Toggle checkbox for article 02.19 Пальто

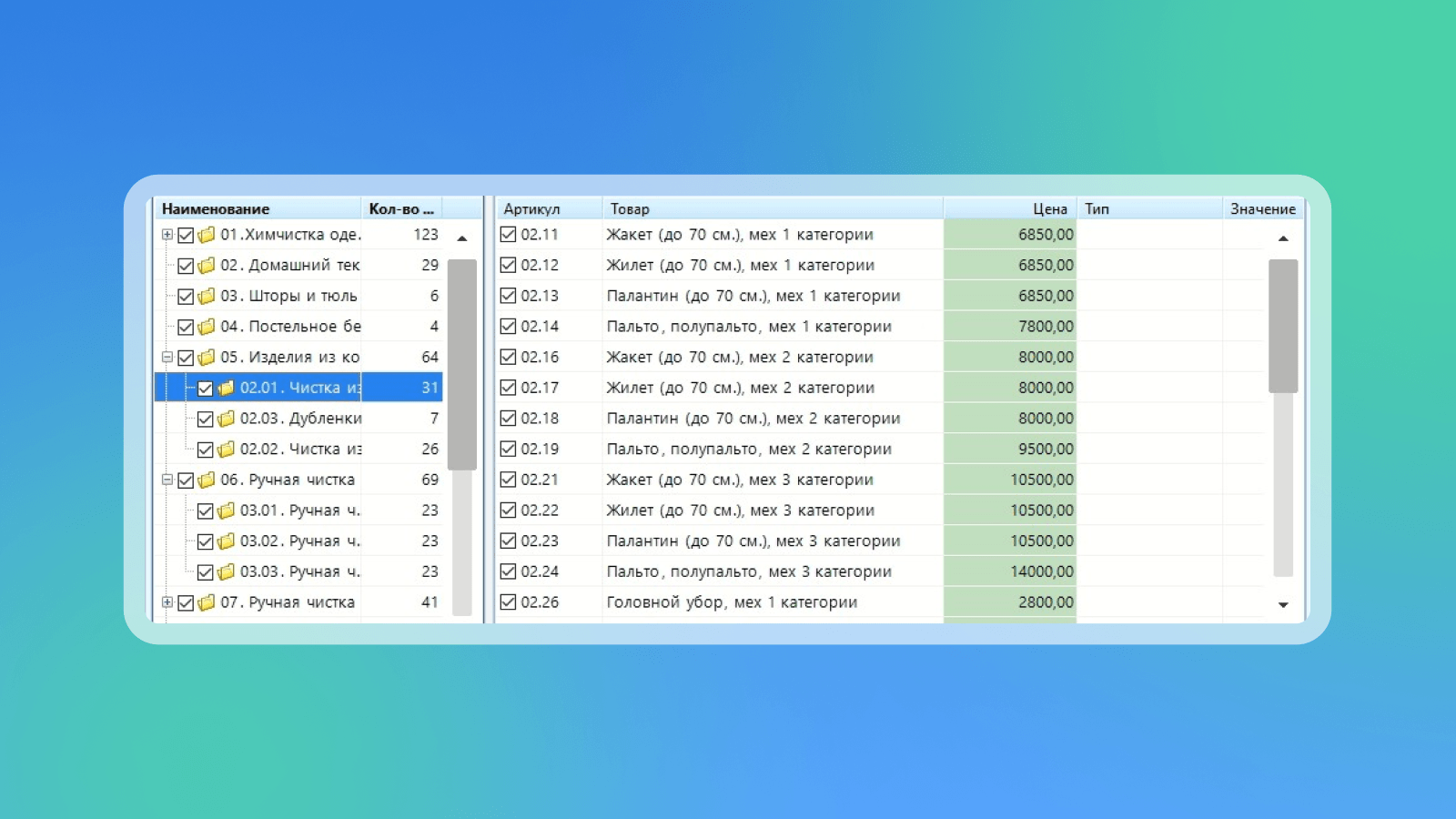508,450
